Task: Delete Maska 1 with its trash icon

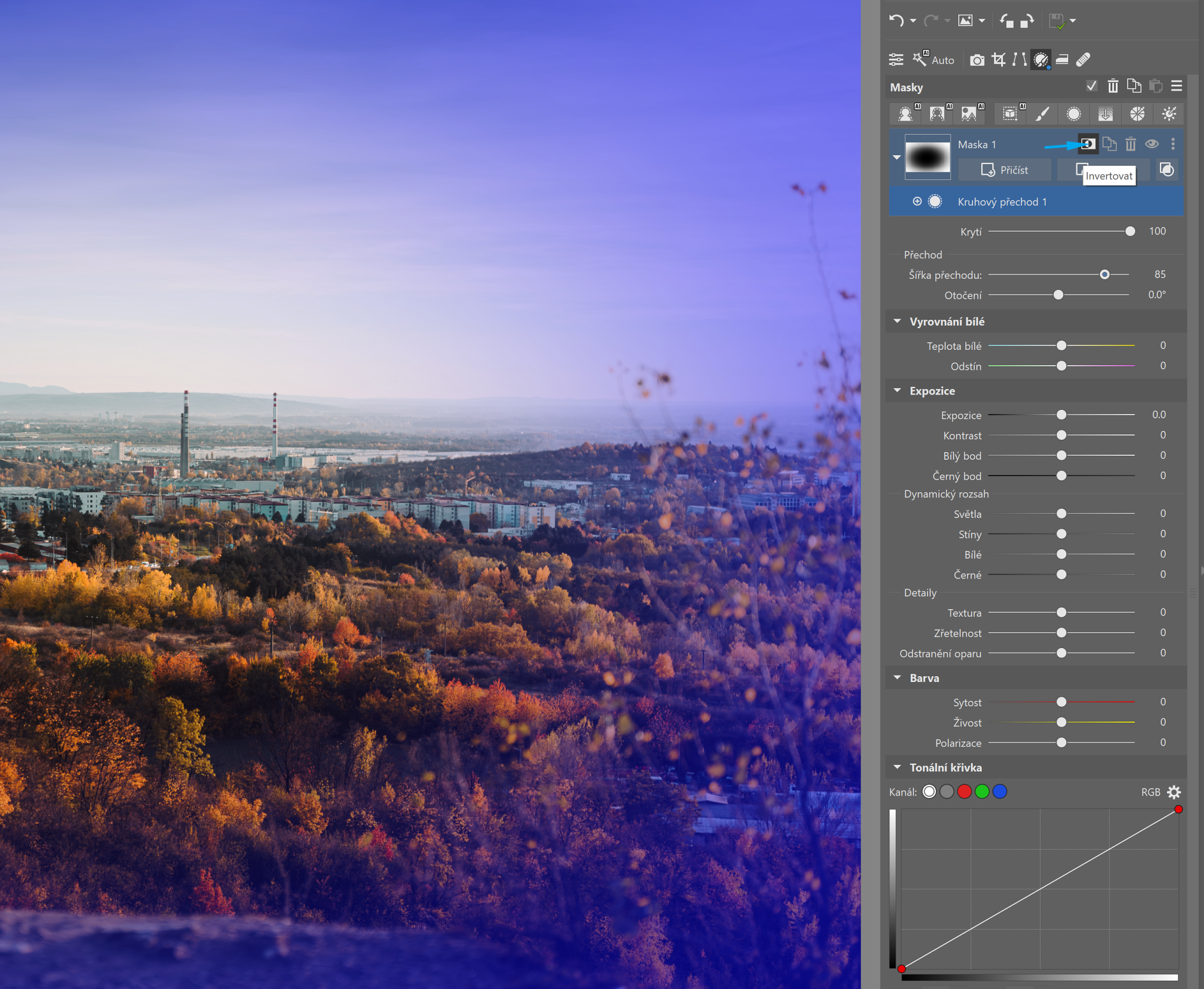Action: coord(1131,144)
